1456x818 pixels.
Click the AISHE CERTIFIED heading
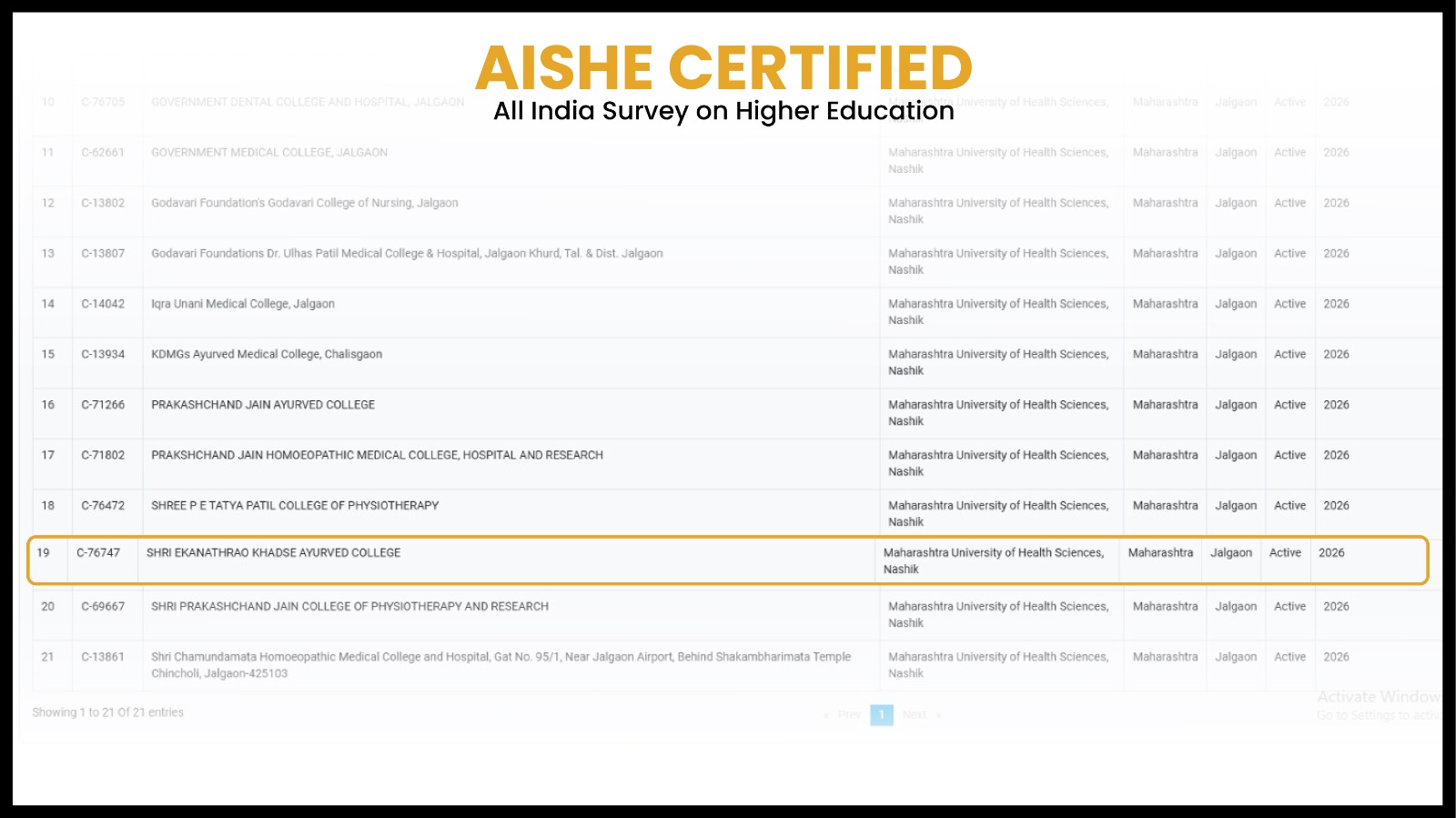(x=724, y=67)
